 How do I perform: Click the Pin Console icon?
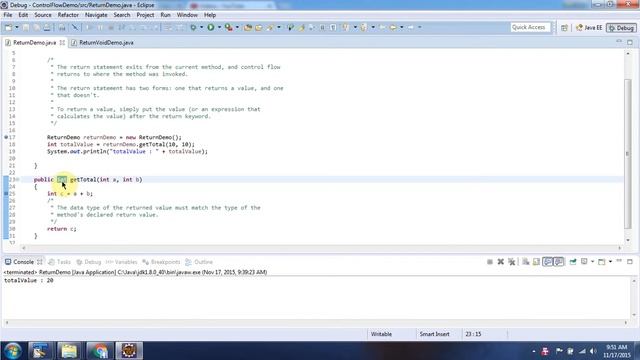pos(573,262)
